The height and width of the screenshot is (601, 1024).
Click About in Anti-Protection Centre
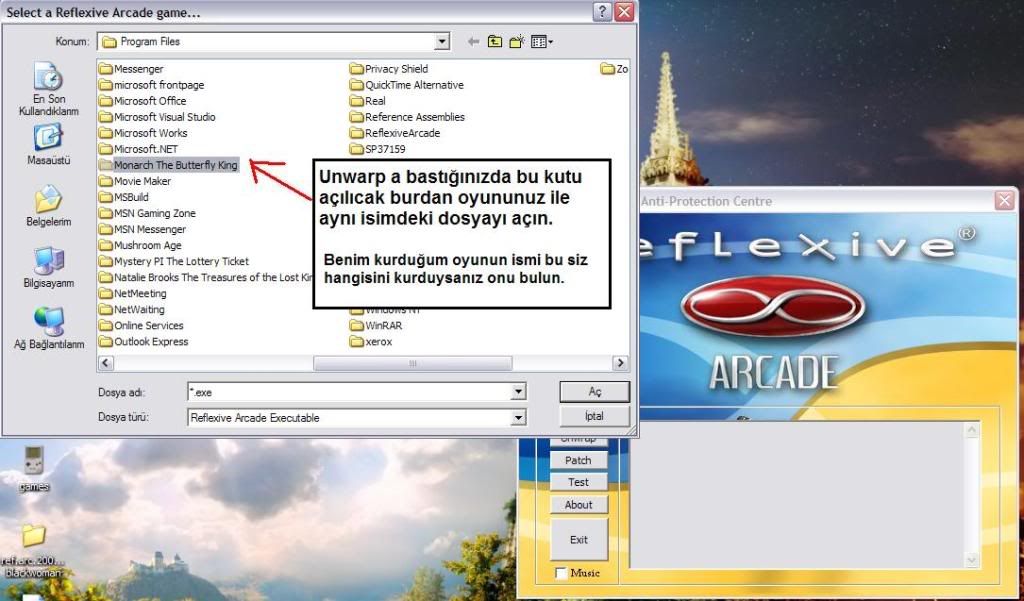coord(578,504)
